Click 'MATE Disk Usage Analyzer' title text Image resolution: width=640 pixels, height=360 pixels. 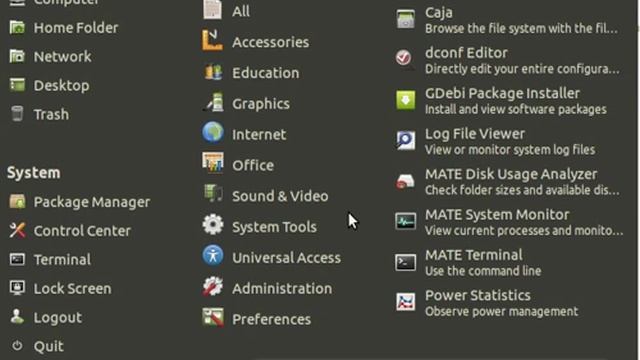tap(511, 174)
